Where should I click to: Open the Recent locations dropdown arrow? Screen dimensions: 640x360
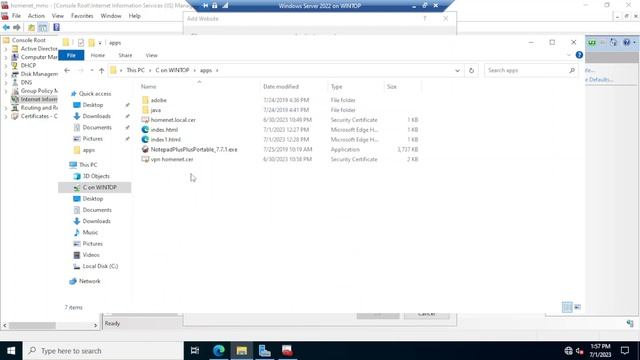[x=92, y=70]
